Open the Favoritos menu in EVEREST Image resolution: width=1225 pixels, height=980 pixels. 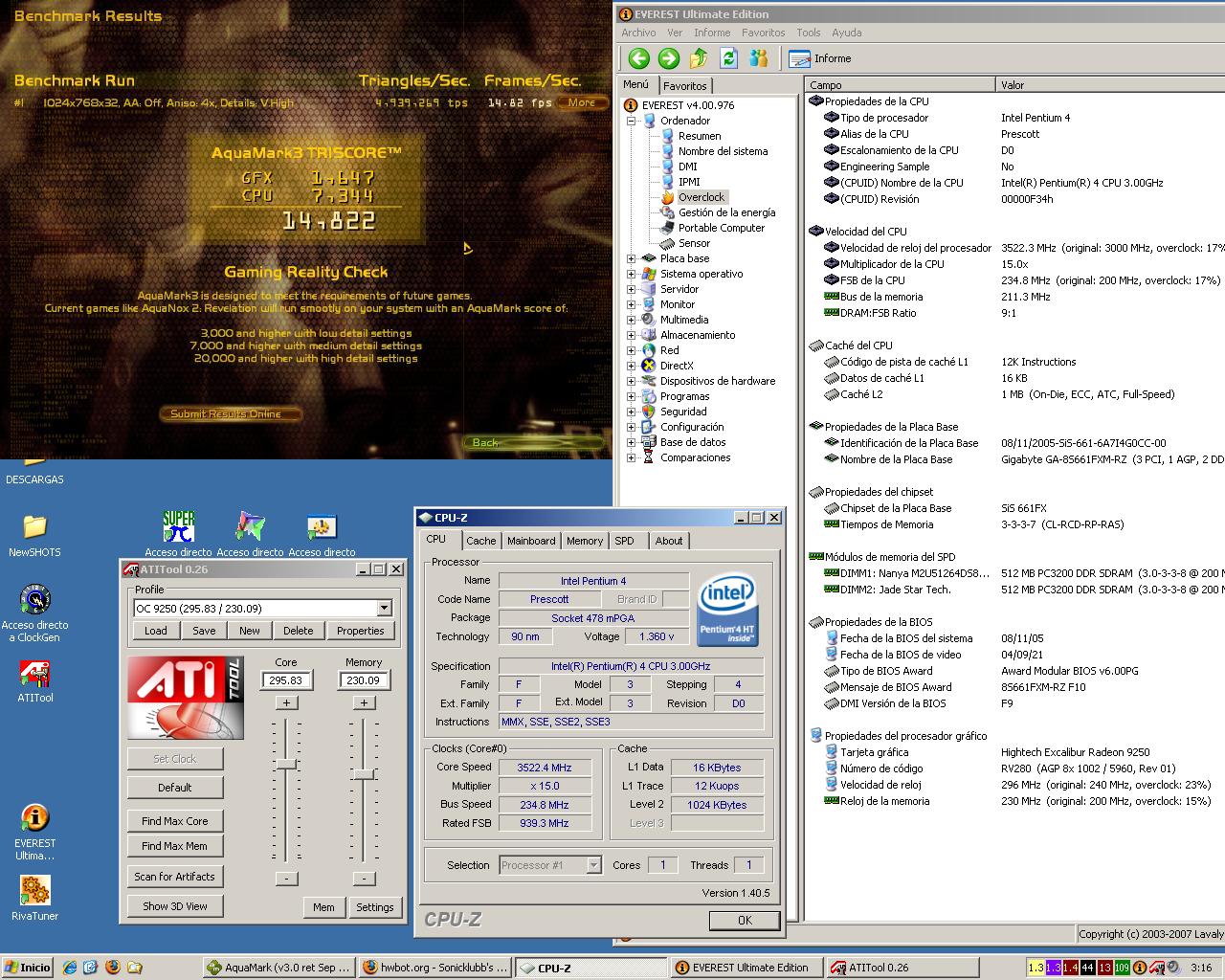click(x=763, y=33)
